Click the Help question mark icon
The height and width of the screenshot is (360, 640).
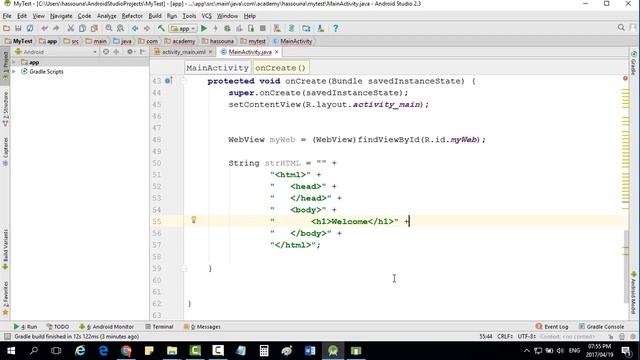(x=336, y=28)
